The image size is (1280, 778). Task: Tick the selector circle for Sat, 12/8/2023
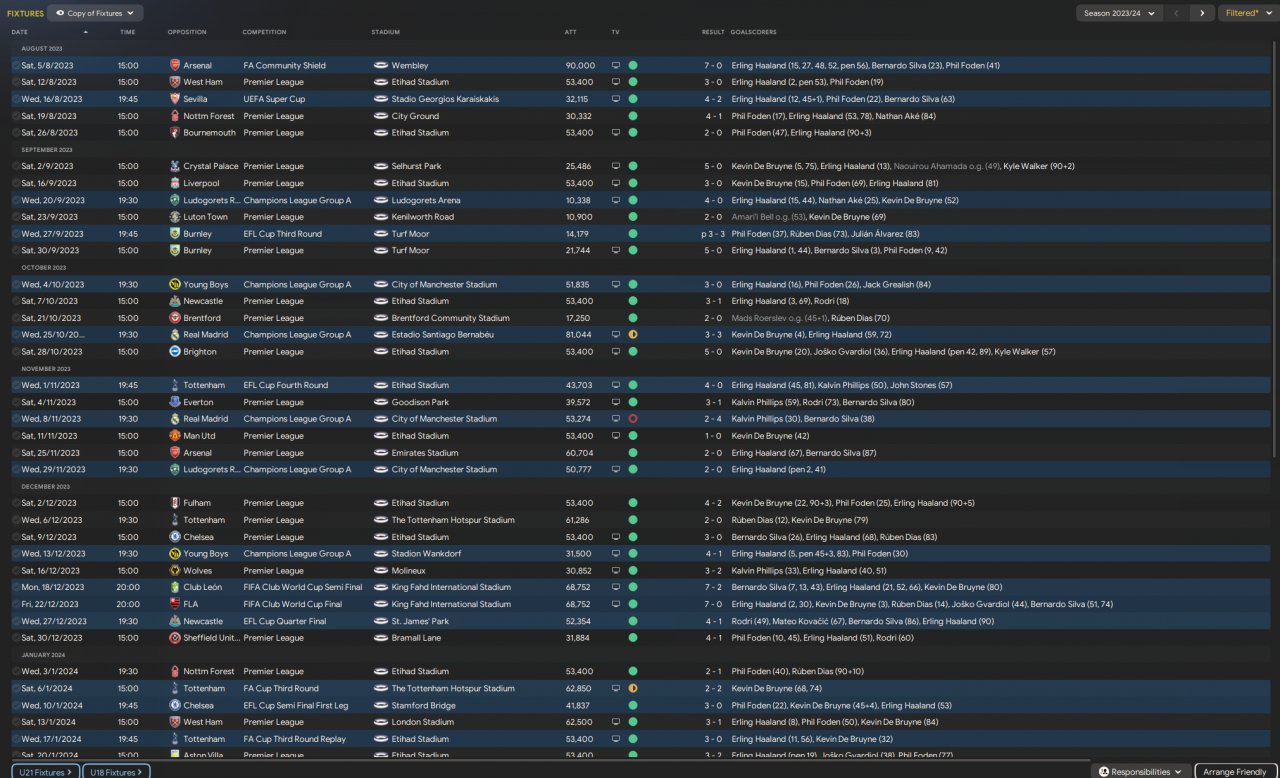(x=16, y=82)
